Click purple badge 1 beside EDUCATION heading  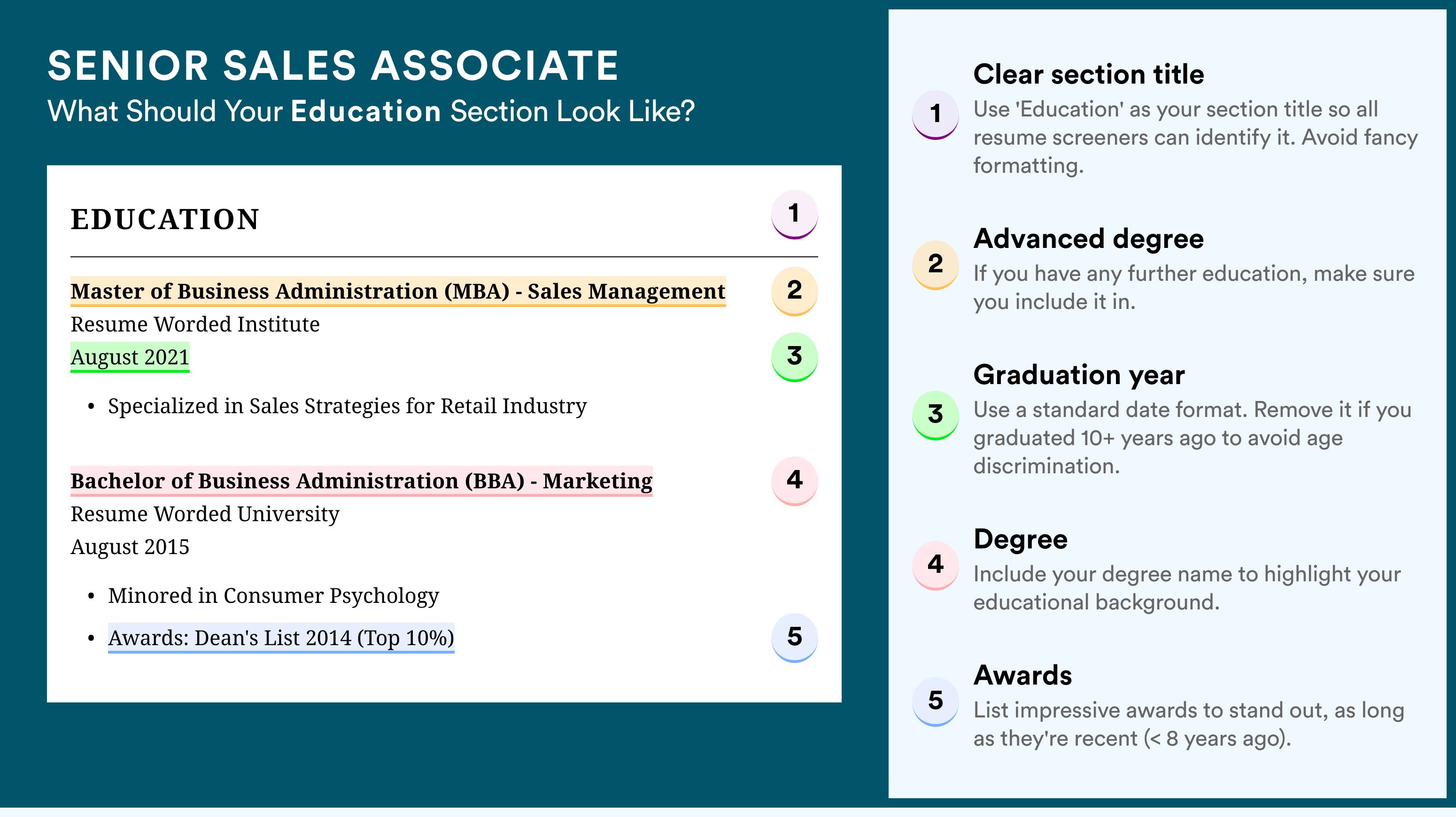click(794, 214)
